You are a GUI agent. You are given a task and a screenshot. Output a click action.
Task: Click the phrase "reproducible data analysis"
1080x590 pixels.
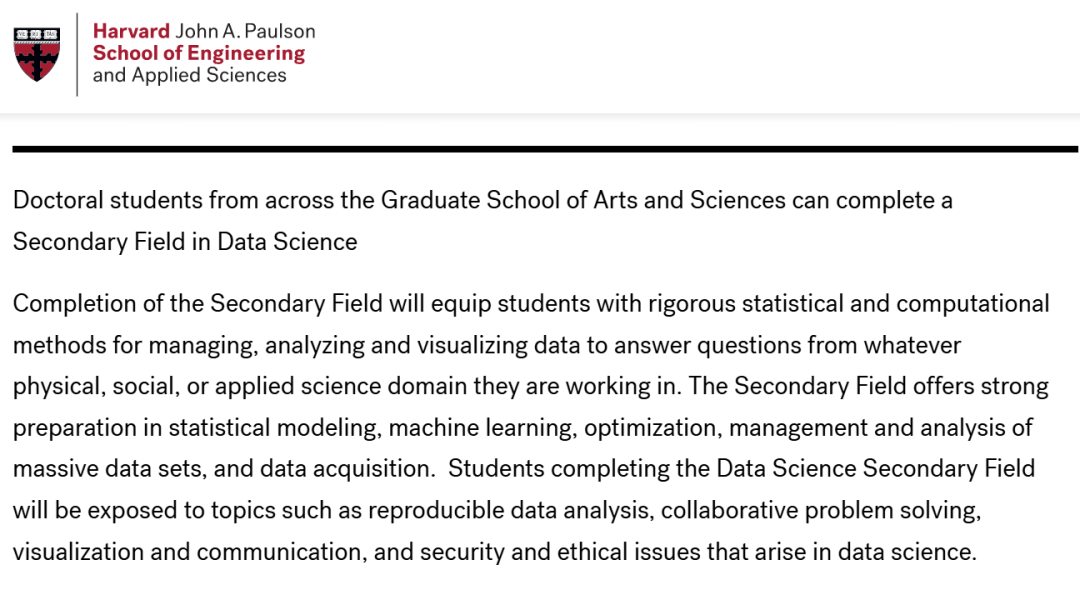tap(508, 510)
